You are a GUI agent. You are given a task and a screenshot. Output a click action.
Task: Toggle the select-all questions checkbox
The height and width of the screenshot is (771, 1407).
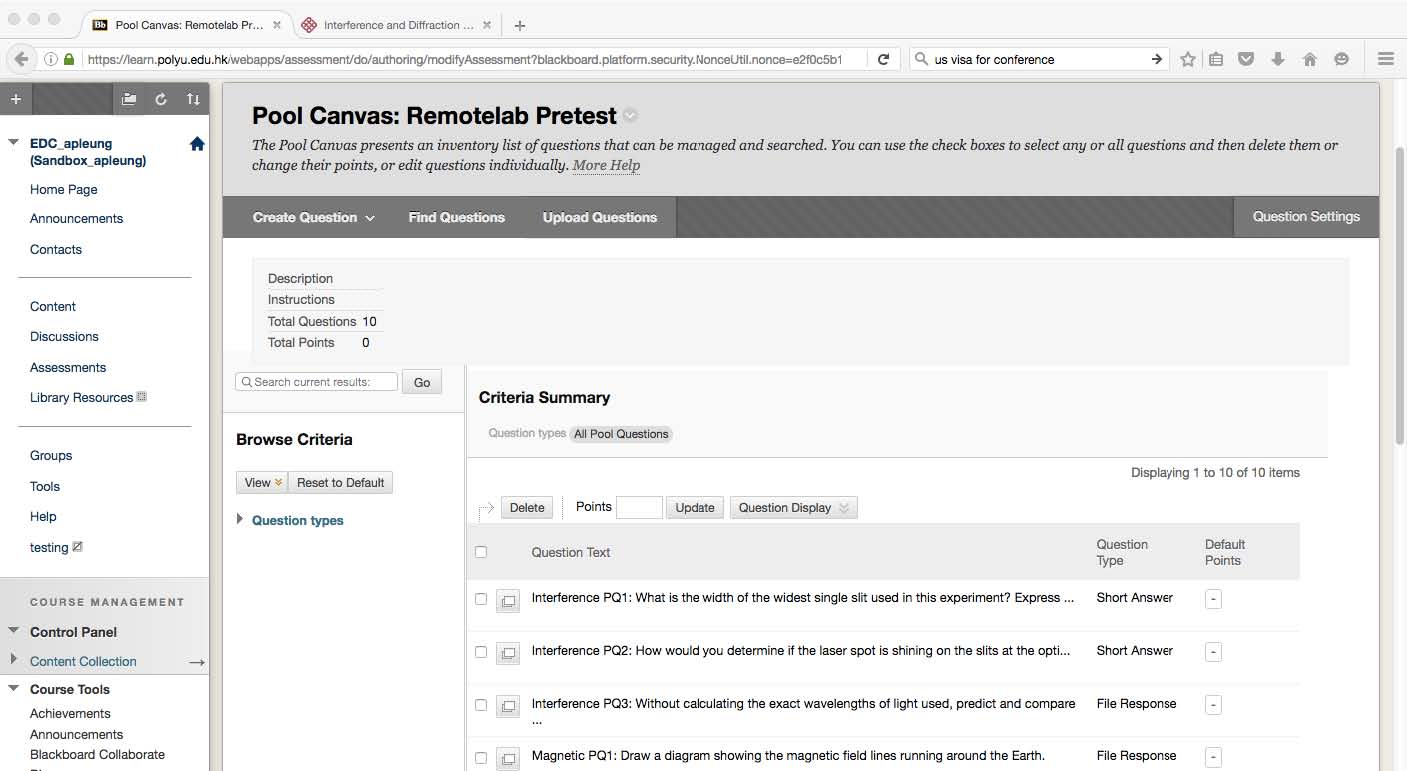pyautogui.click(x=481, y=552)
